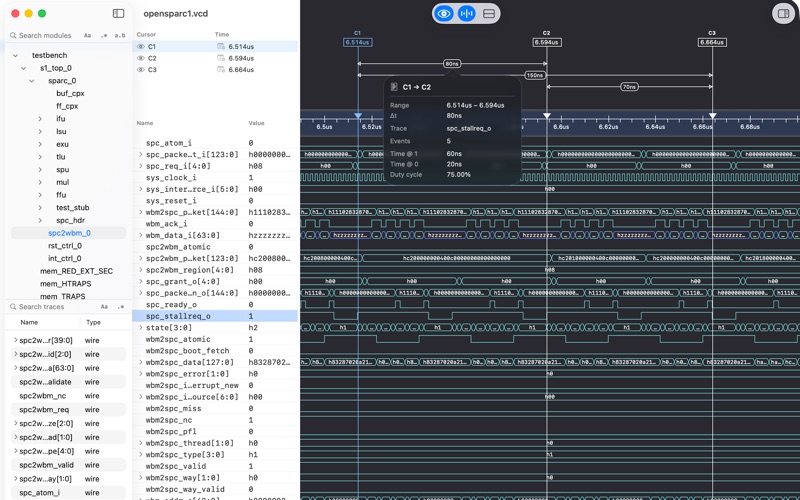Expand the ifu module
The width and height of the screenshot is (800, 500).
[x=40, y=119]
